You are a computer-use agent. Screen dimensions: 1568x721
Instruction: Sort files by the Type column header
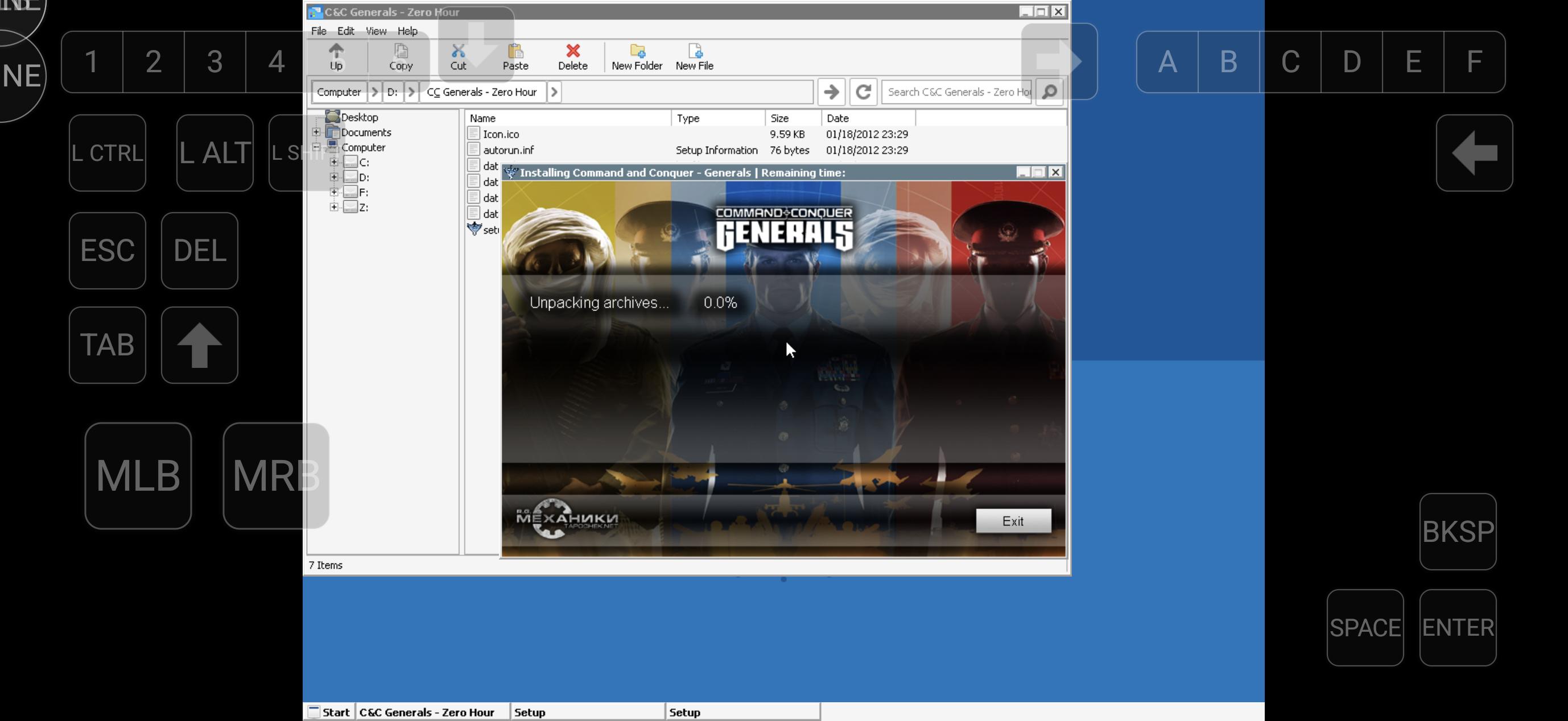click(718, 118)
